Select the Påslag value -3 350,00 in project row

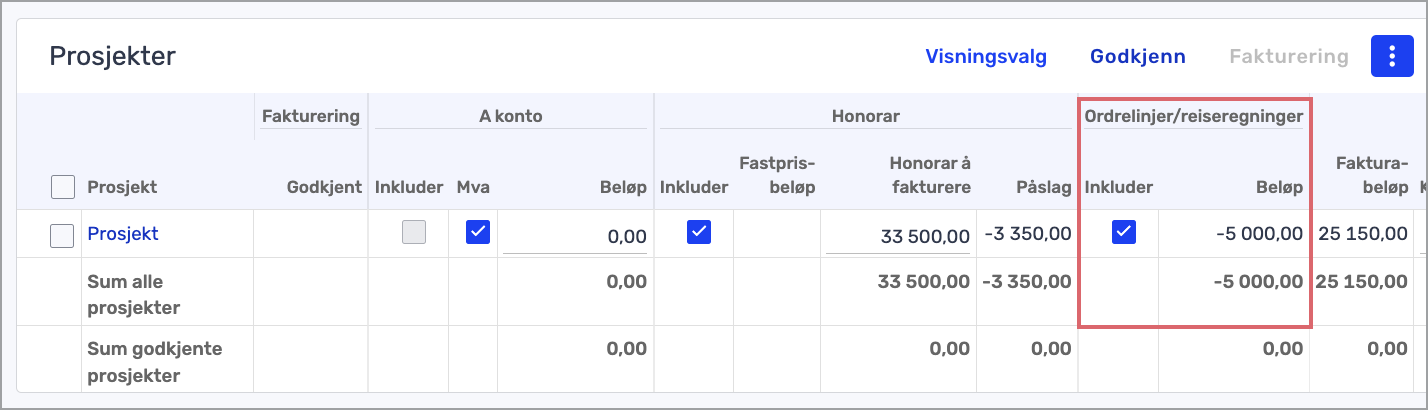[1029, 234]
